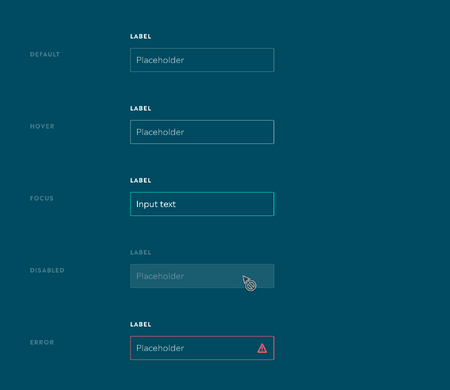This screenshot has height=390, width=450.
Task: Click the HOVER state label
Action: pos(42,126)
